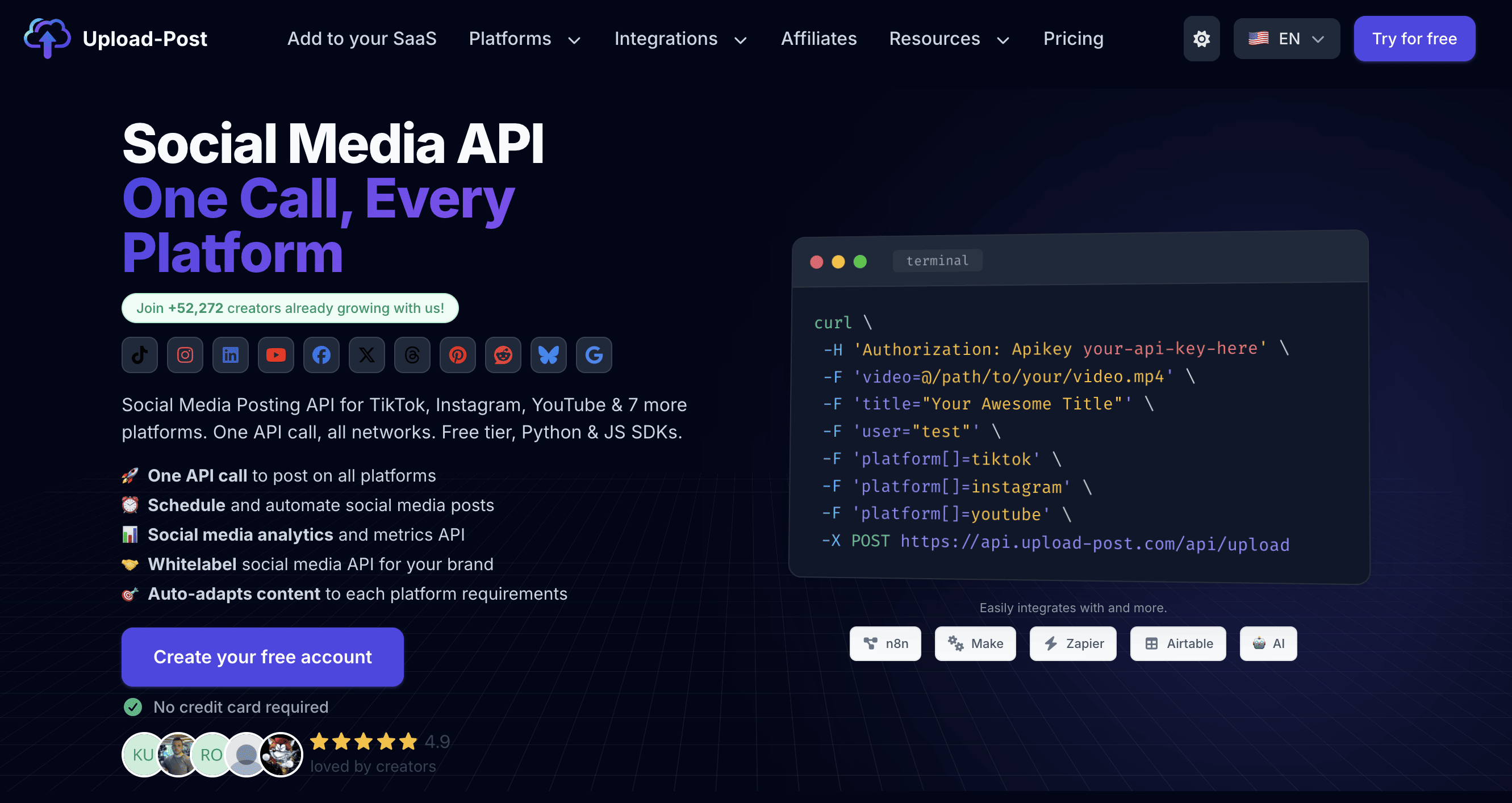This screenshot has height=803, width=1512.
Task: Open the EN language dropdown
Action: coord(1287,39)
